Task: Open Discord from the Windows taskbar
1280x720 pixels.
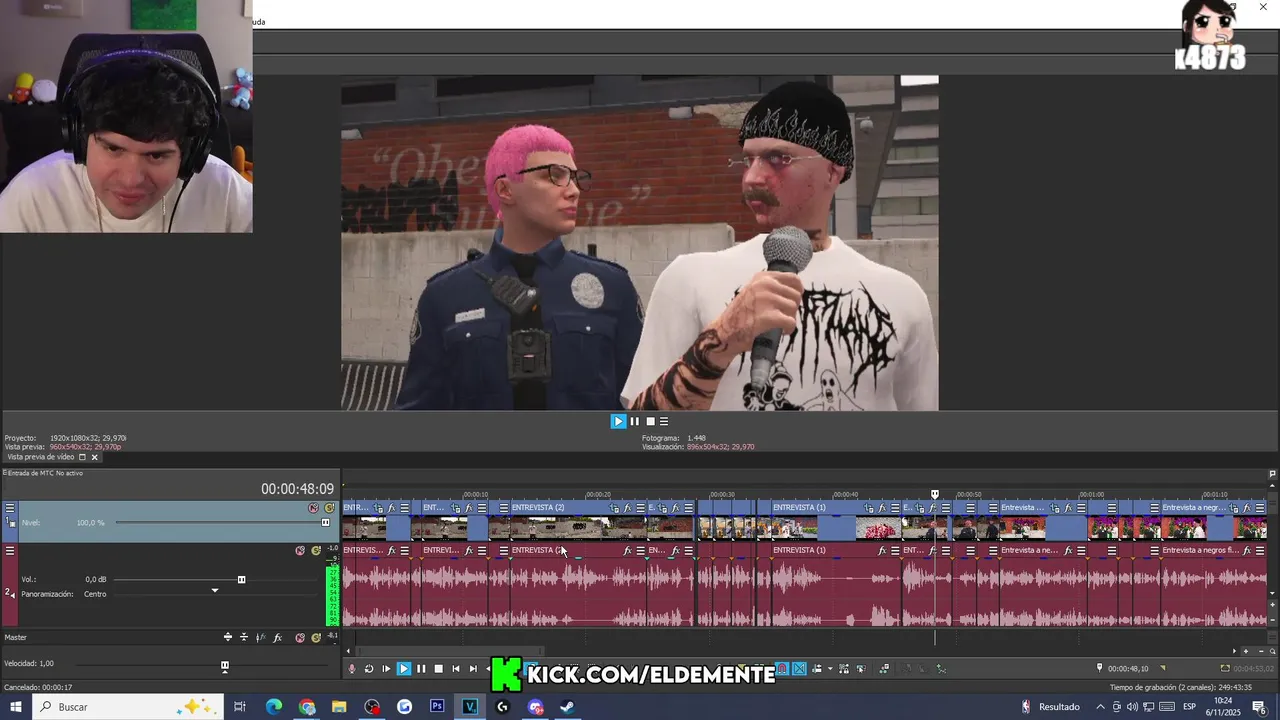Action: 535,706
